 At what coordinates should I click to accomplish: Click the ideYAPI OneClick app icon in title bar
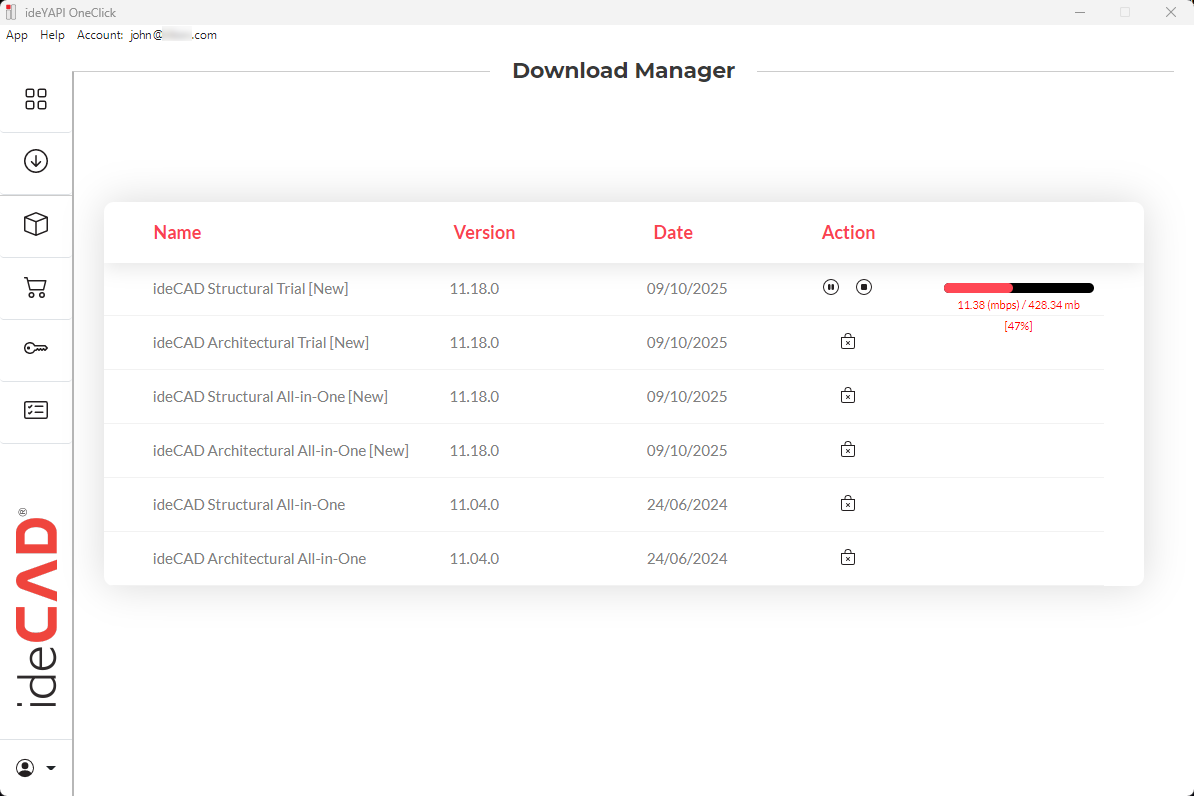pyautogui.click(x=11, y=12)
